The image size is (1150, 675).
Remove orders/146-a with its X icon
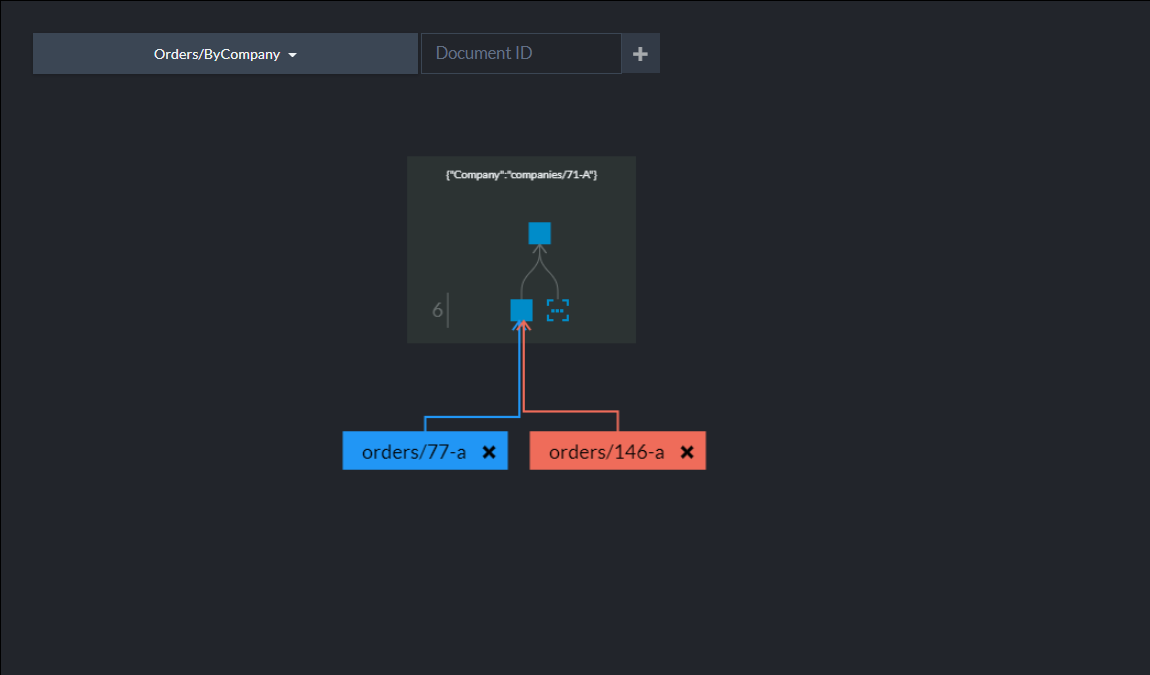tap(687, 452)
